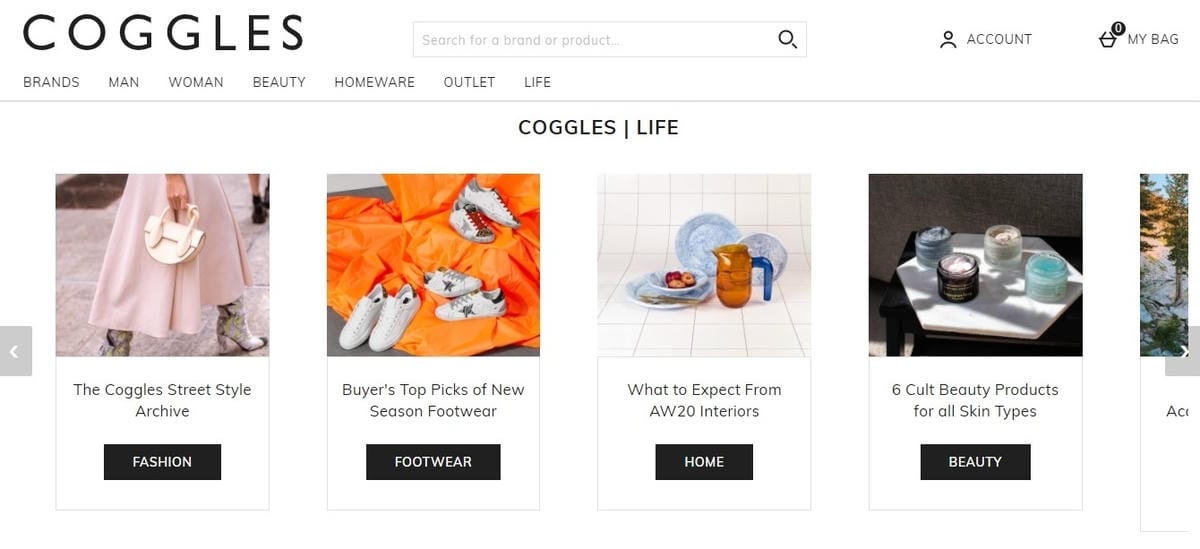Open the Woman menu
1200x549 pixels.
tap(196, 82)
